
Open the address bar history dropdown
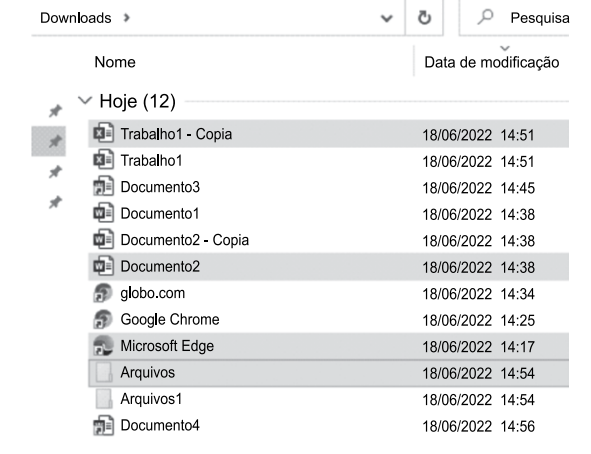387,18
